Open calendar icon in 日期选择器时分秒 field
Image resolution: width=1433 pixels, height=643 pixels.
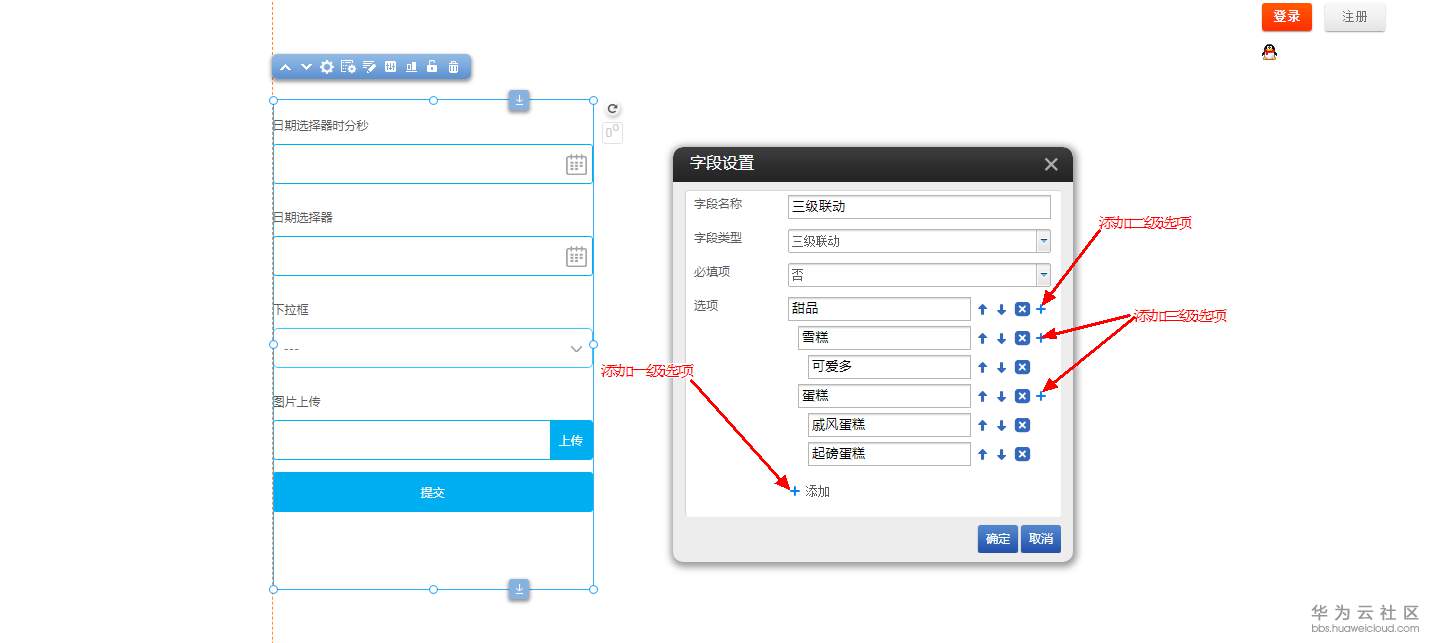[x=576, y=164]
